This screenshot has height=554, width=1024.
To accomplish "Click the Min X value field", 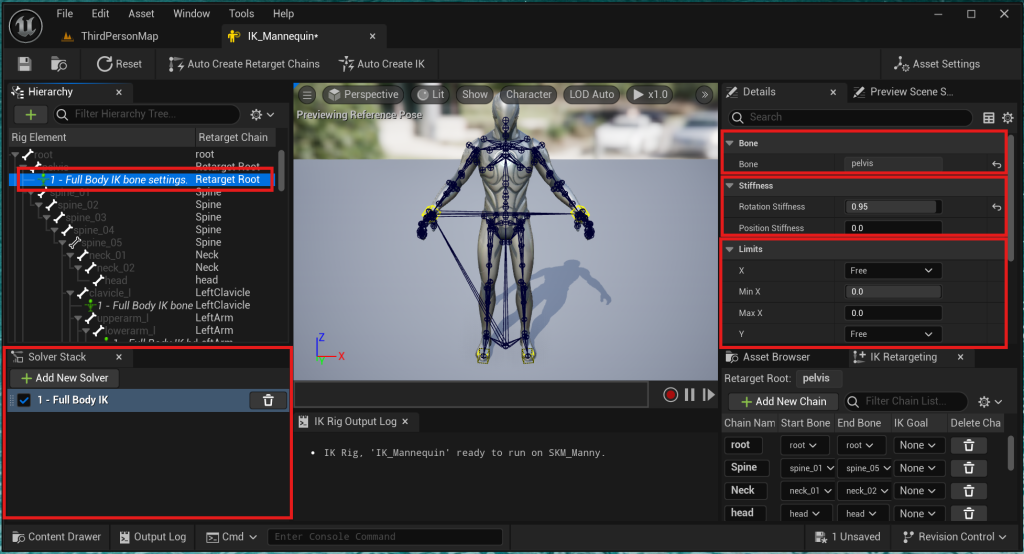I will (893, 291).
